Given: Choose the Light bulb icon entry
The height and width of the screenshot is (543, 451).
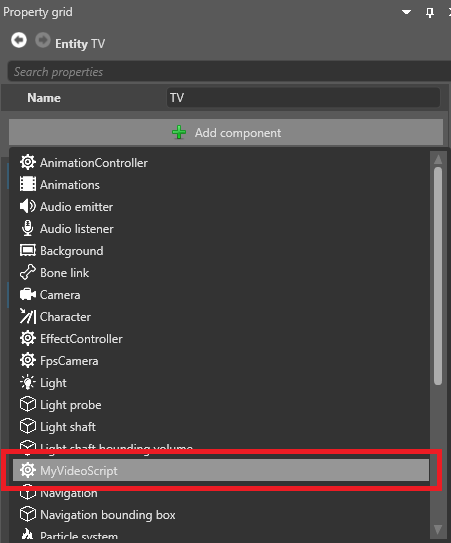Looking at the screenshot, I should point(28,383).
